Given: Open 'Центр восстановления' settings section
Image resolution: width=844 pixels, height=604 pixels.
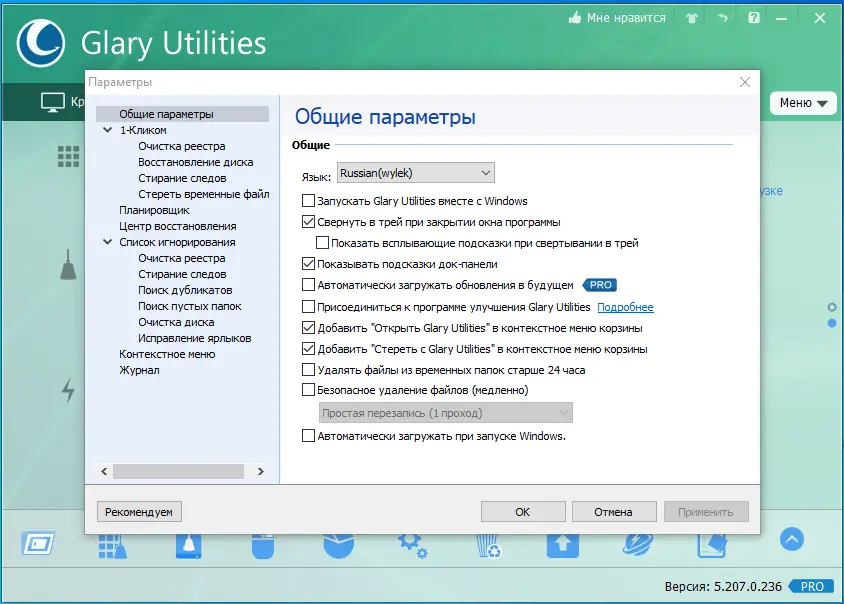Looking at the screenshot, I should coord(178,226).
